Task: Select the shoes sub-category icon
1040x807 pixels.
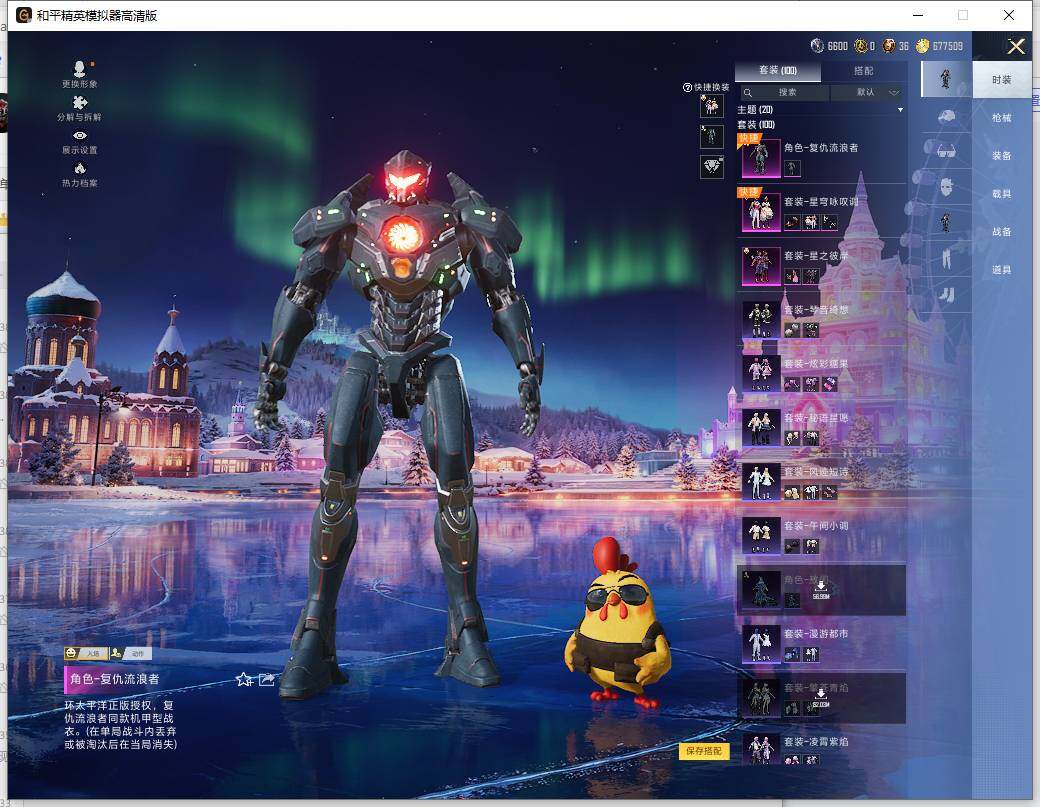Action: (x=946, y=294)
